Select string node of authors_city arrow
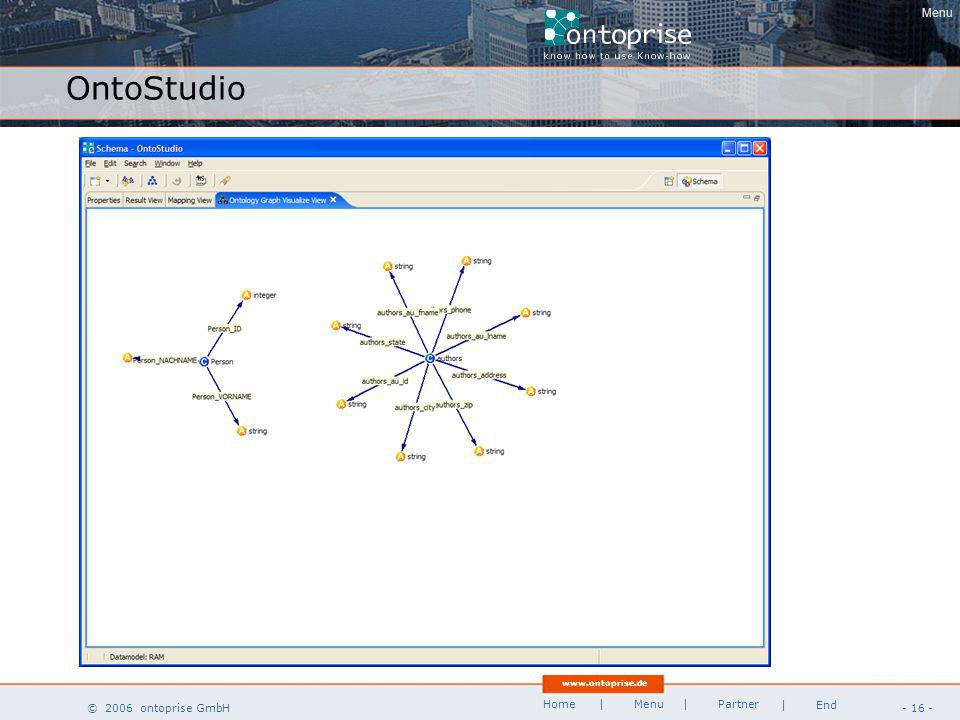The image size is (960, 720). 401,457
